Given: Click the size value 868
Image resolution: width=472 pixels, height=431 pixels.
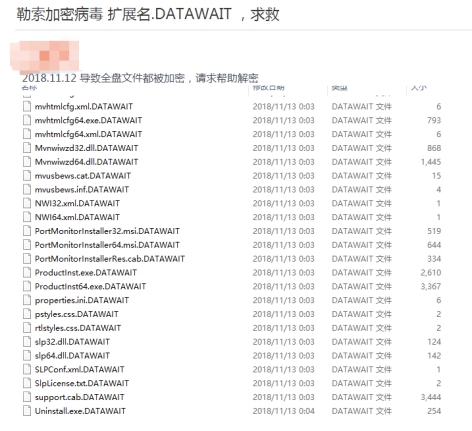Looking at the screenshot, I should coord(434,148).
